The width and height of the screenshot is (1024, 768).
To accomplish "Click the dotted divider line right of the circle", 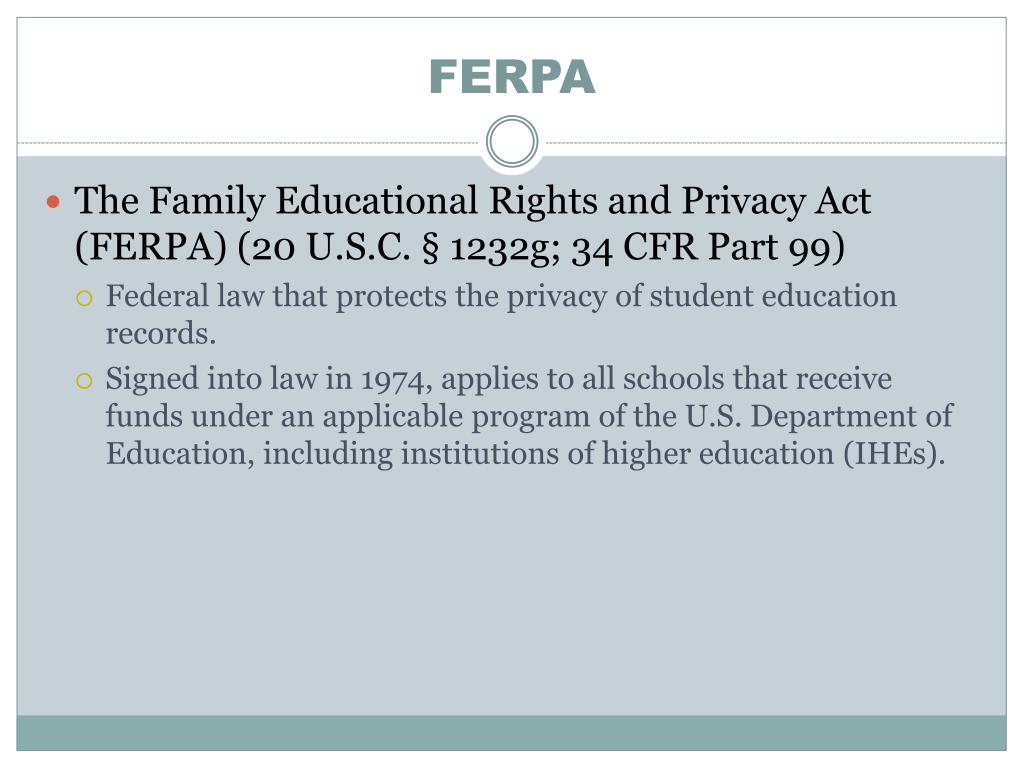I will pyautogui.click(x=775, y=142).
